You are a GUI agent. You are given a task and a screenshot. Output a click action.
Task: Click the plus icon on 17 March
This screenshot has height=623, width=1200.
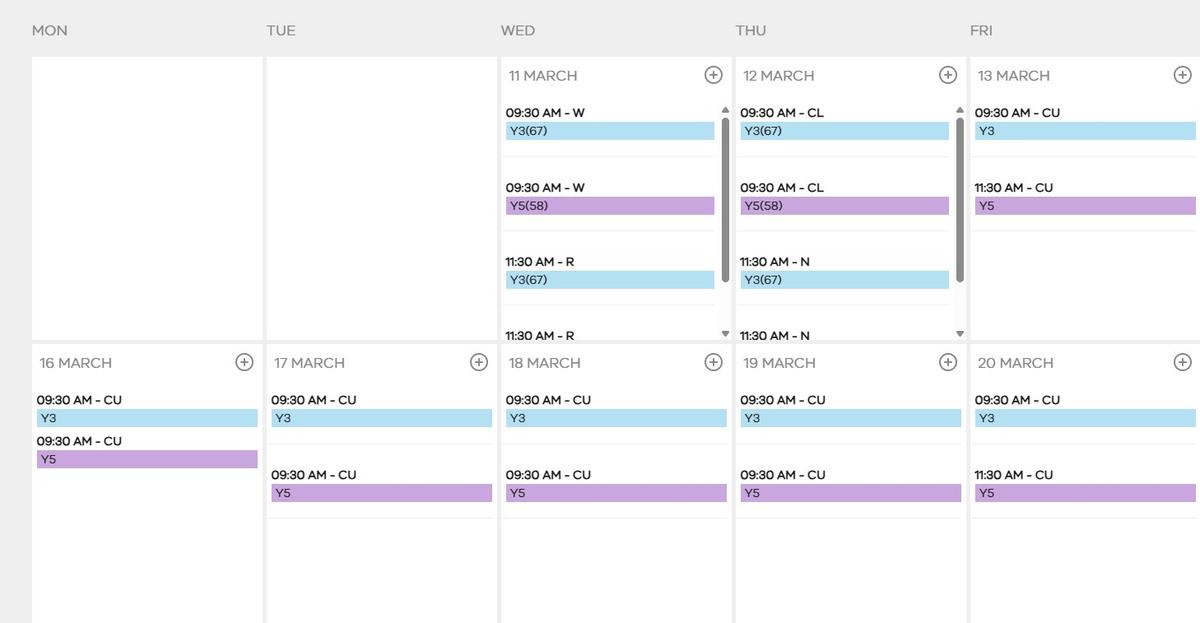479,362
